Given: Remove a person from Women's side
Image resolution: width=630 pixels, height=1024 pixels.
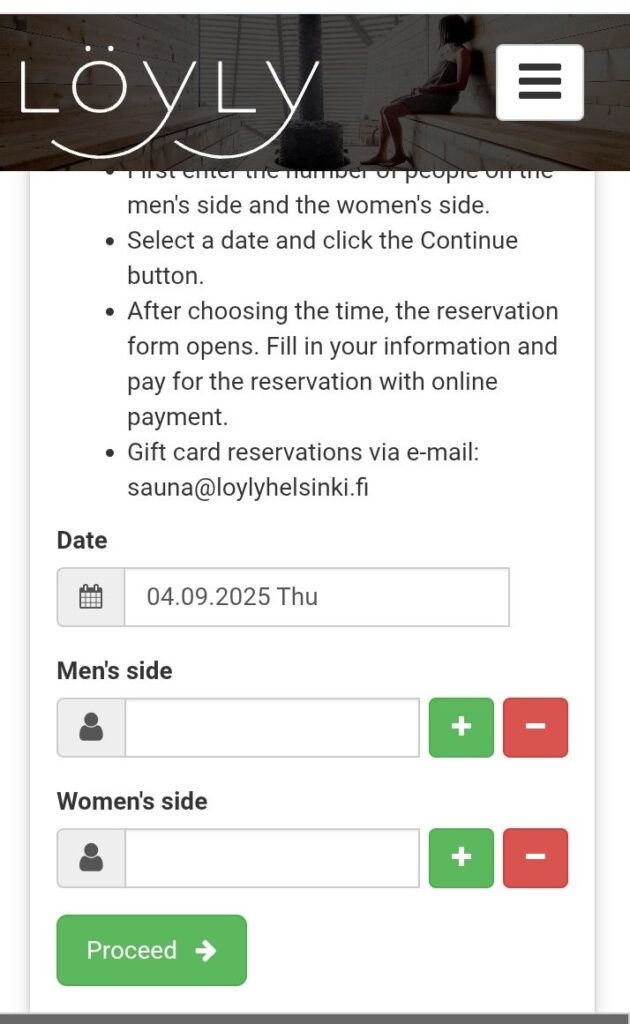Looking at the screenshot, I should 535,857.
